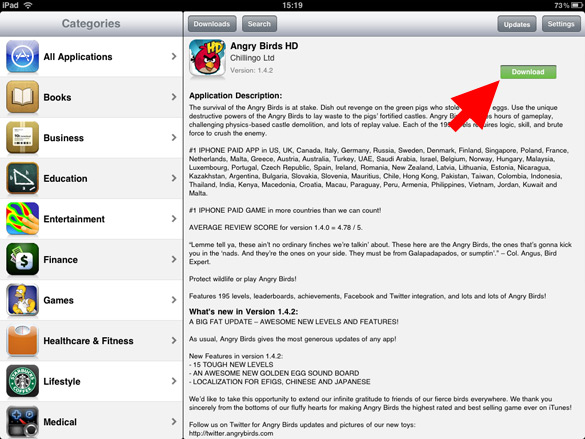Select the Books category icon
Viewport: 585px width, 439px height.
tap(22, 97)
